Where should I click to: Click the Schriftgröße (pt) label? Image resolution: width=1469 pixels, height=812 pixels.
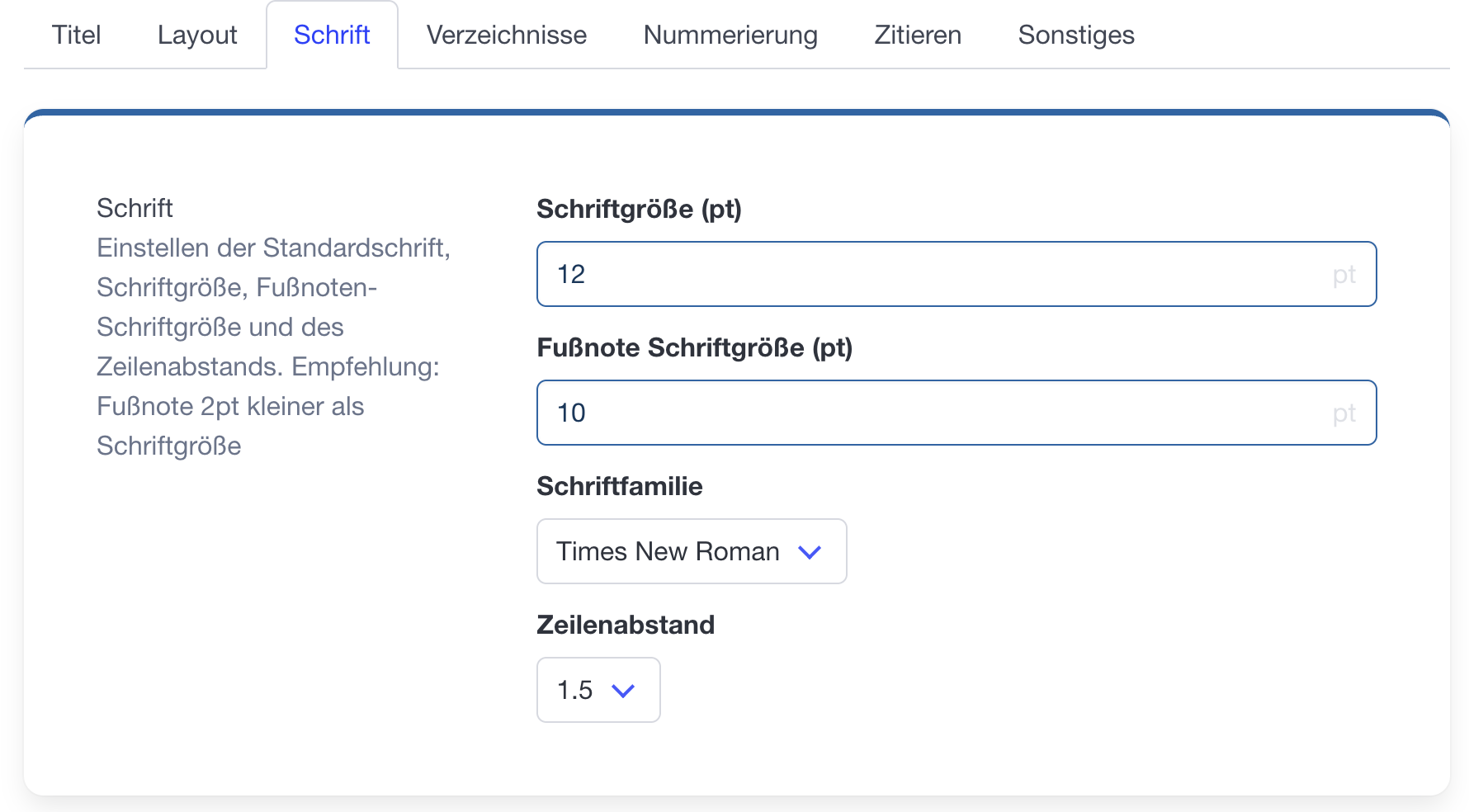tap(639, 209)
